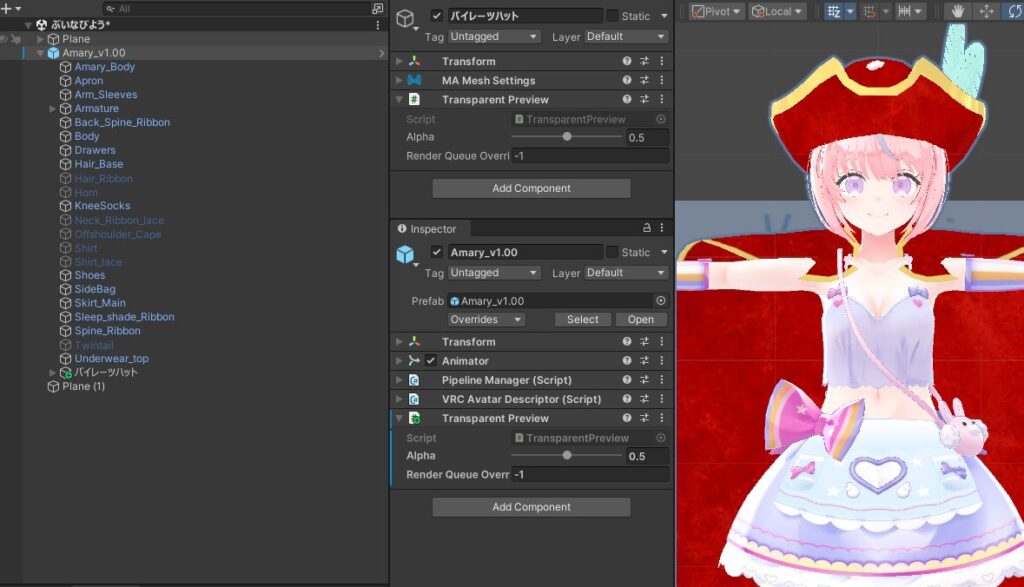Click the Alpha slider in lower Transparent Preview

pyautogui.click(x=567, y=456)
